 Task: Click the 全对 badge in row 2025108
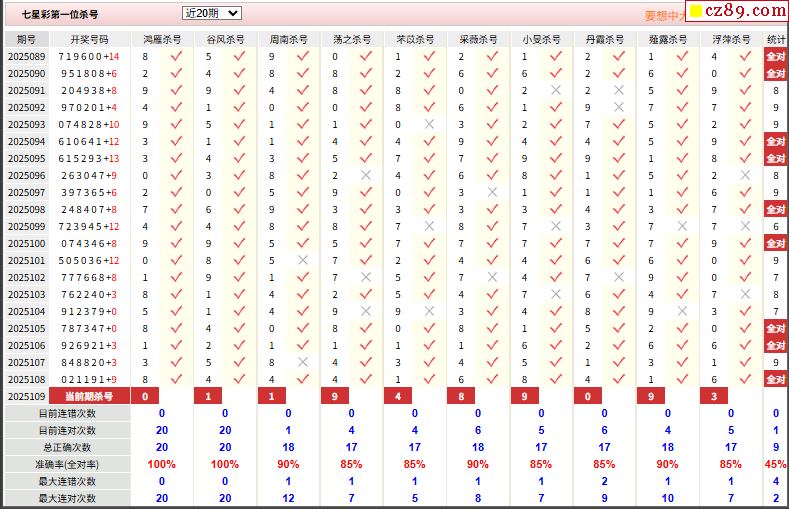tap(775, 379)
